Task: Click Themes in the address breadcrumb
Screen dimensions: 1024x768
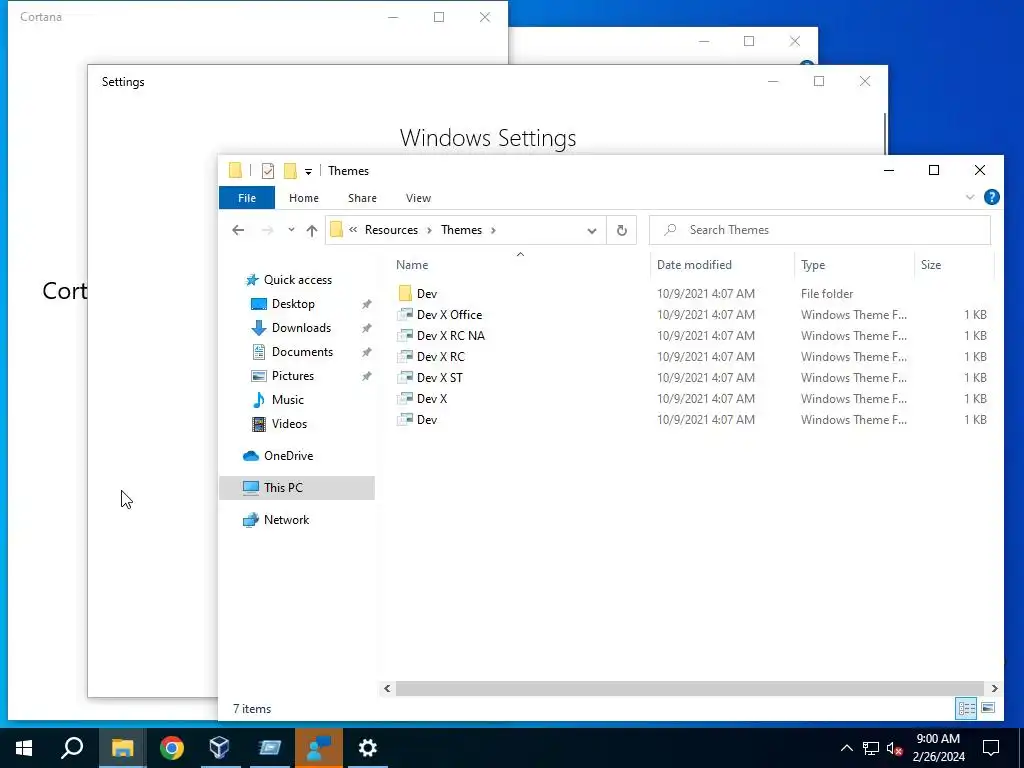Action: pos(461,230)
